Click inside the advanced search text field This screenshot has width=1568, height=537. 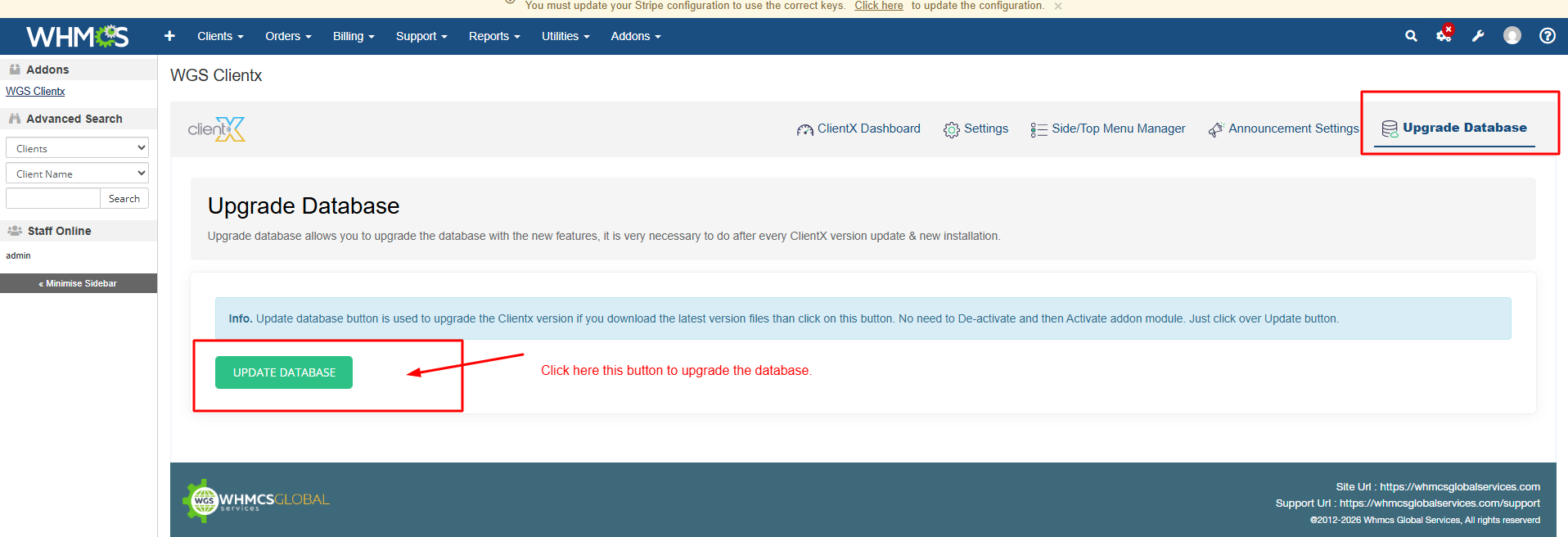pos(53,199)
